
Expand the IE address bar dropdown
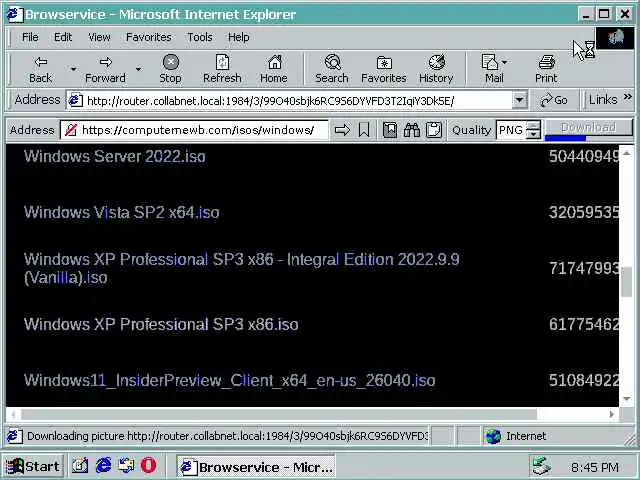[x=519, y=100]
